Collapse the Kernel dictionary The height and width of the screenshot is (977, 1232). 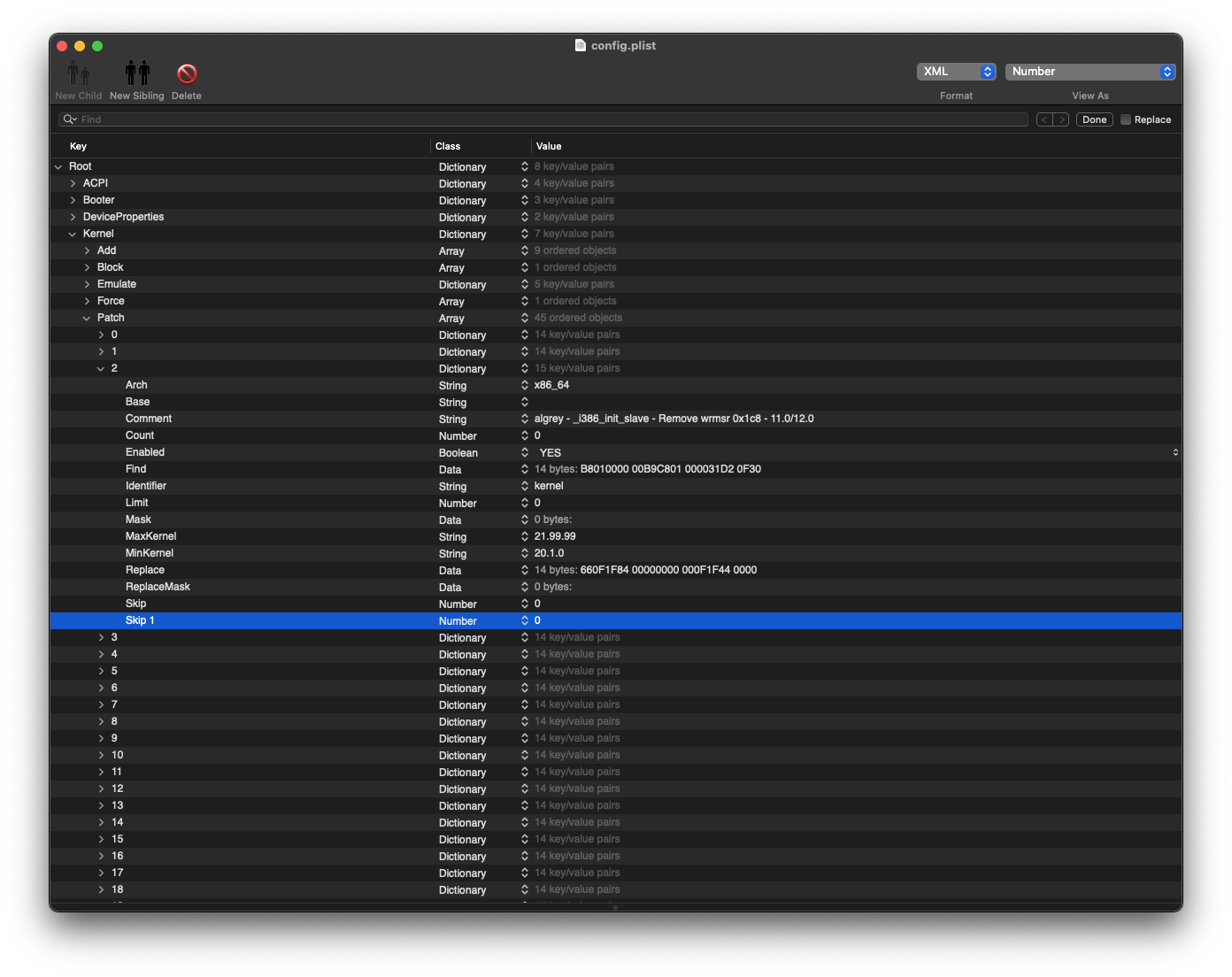[73, 234]
